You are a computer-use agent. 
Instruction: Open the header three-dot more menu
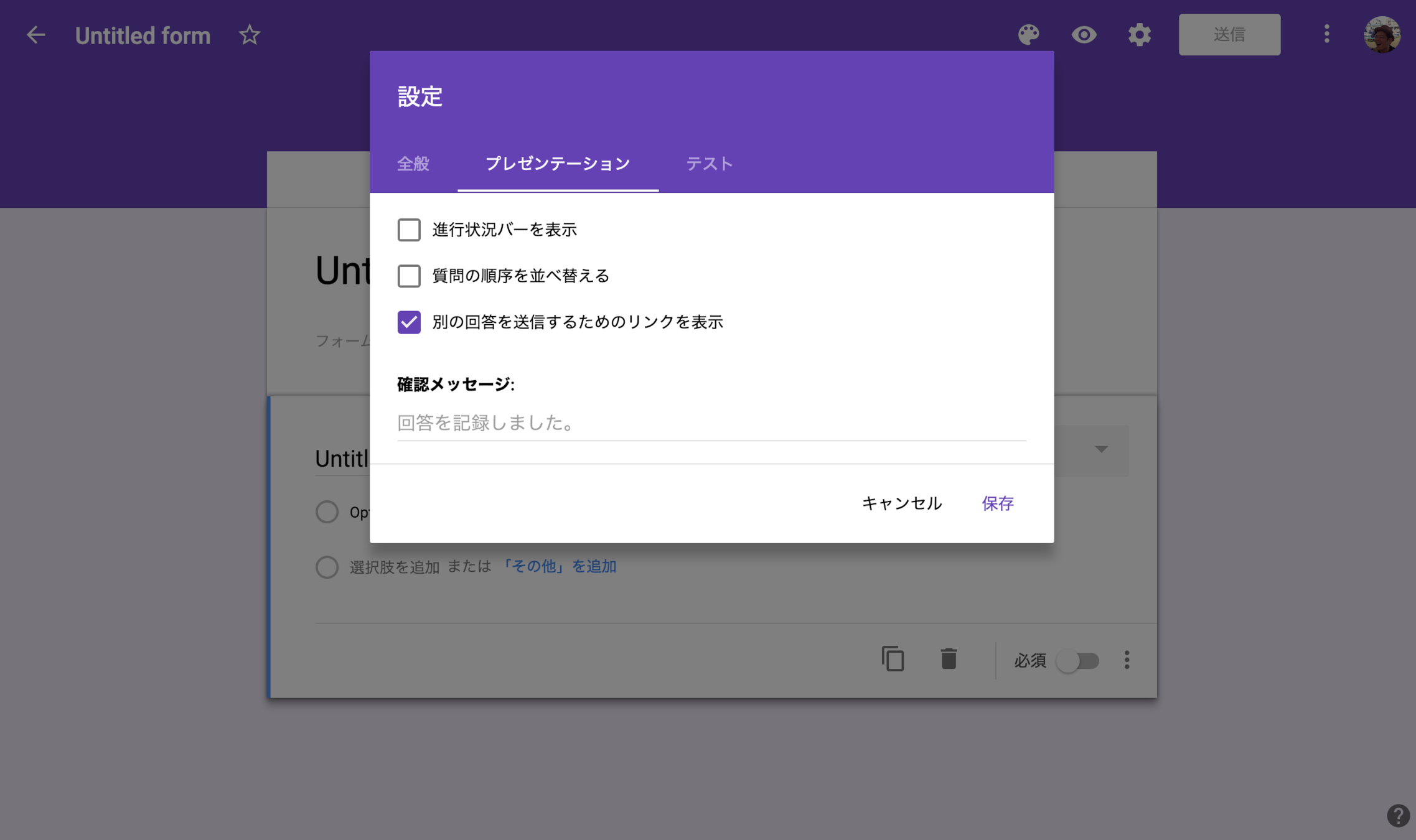click(x=1326, y=34)
